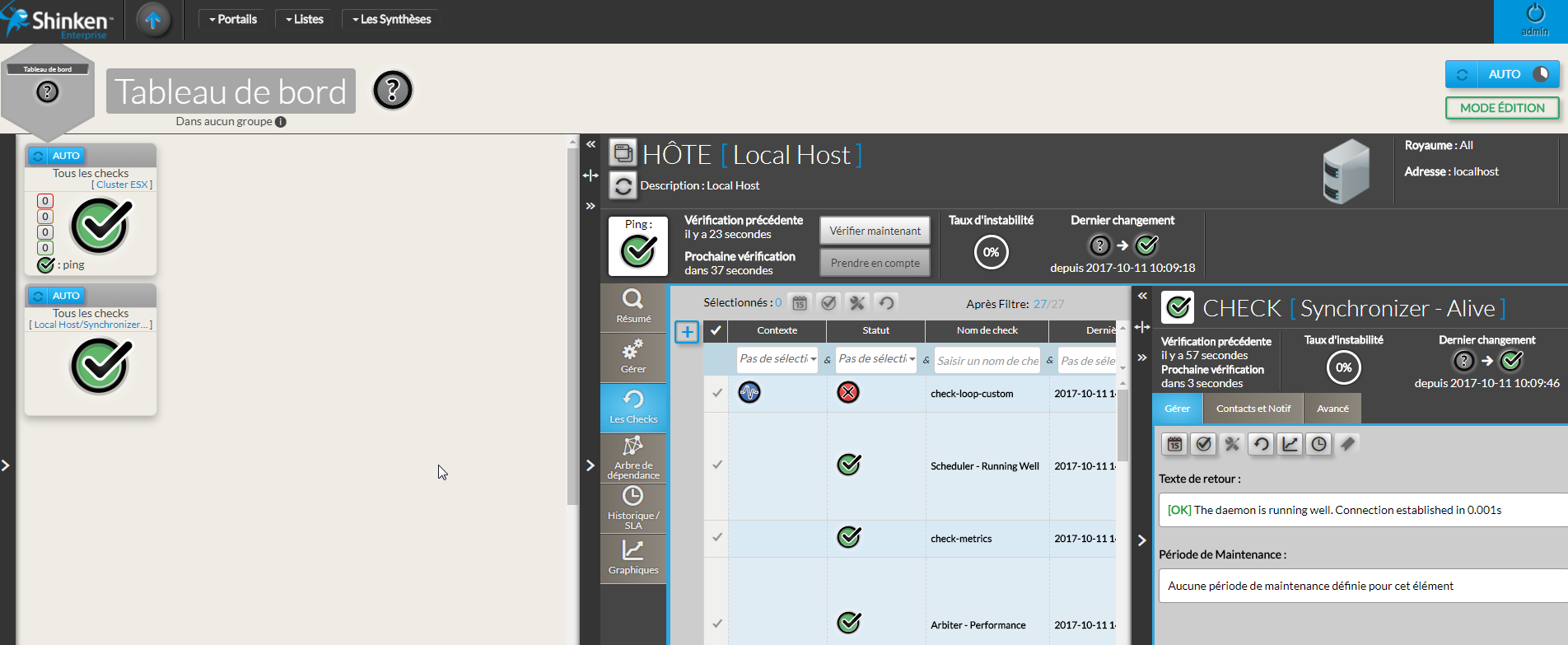This screenshot has height=645, width=1568.
Task: Open the Portails menu
Action: (233, 19)
